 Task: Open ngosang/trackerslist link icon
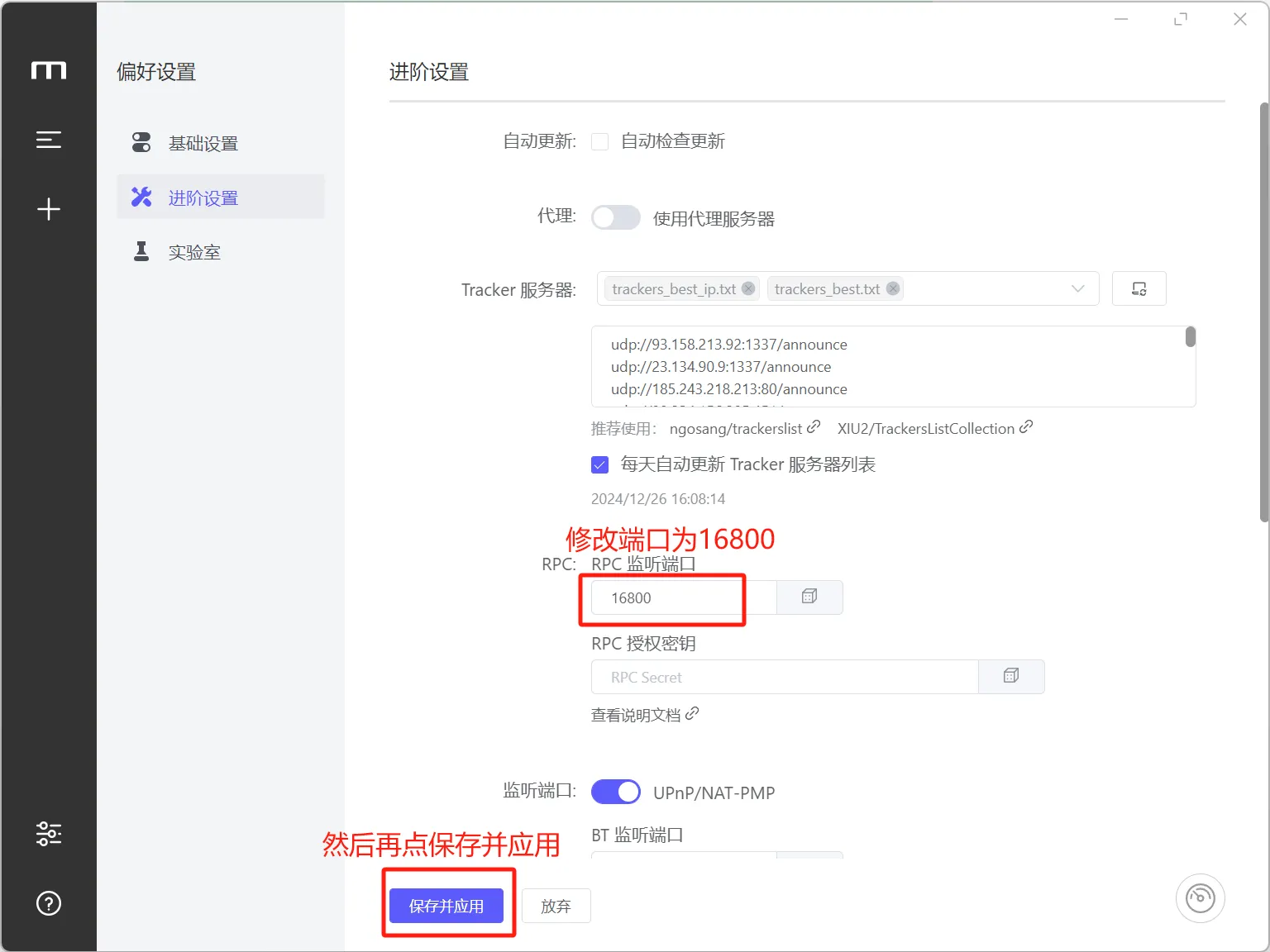point(814,426)
